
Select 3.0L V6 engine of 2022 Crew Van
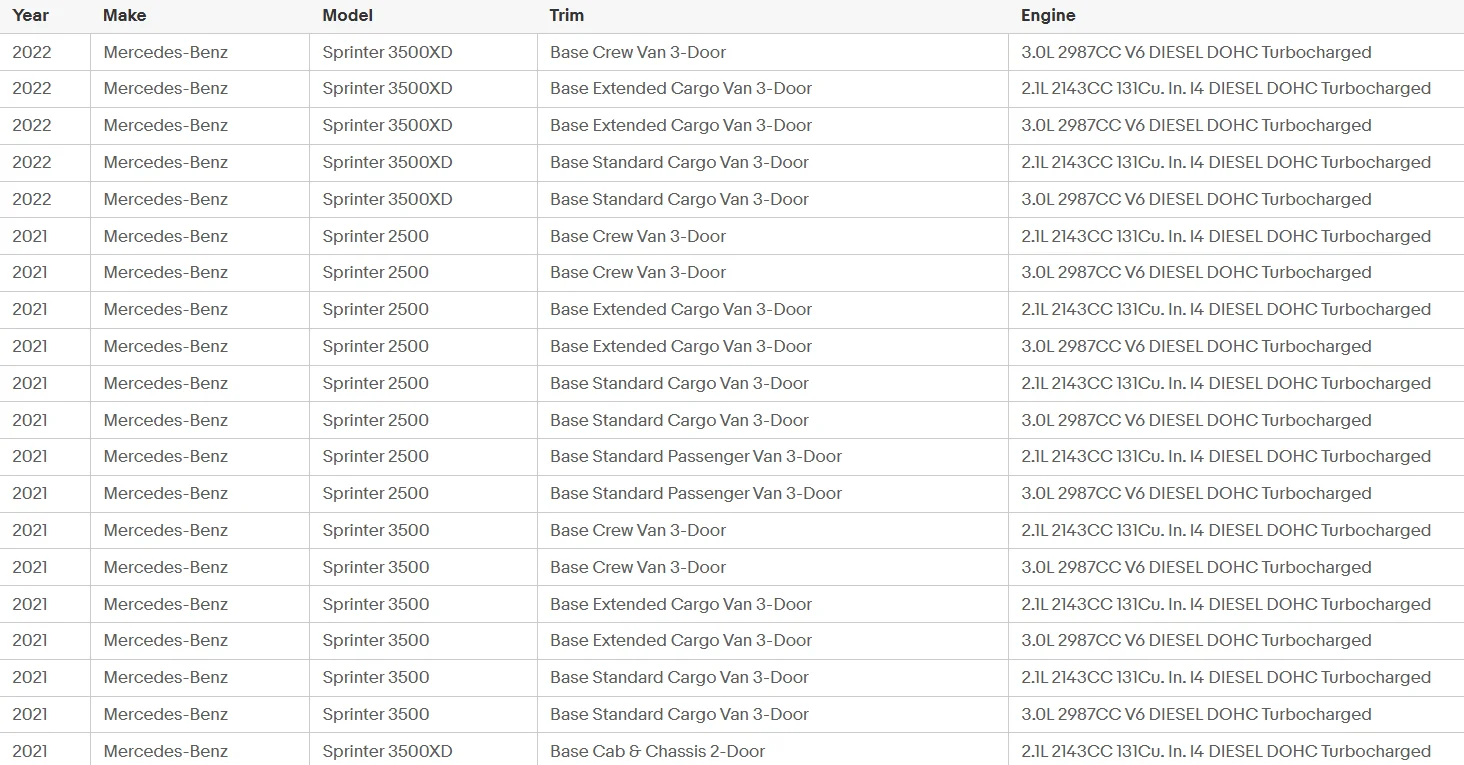coord(1196,52)
